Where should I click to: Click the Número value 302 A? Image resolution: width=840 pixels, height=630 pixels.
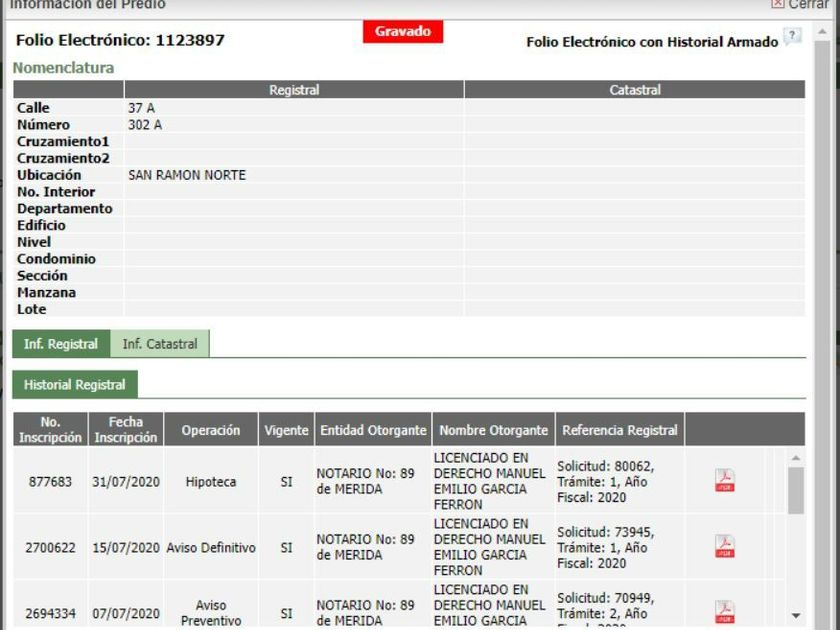(145, 125)
